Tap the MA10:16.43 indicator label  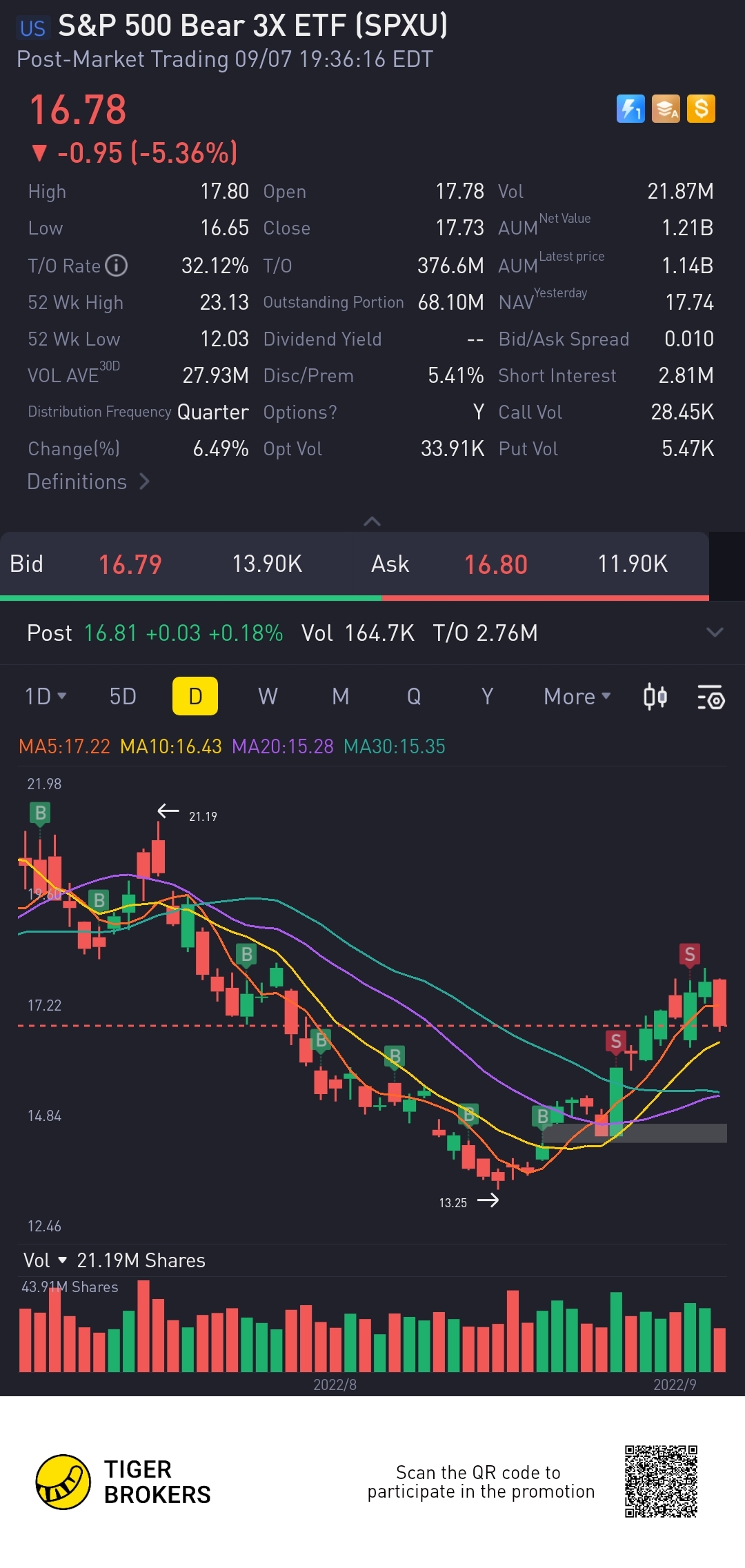[x=171, y=746]
